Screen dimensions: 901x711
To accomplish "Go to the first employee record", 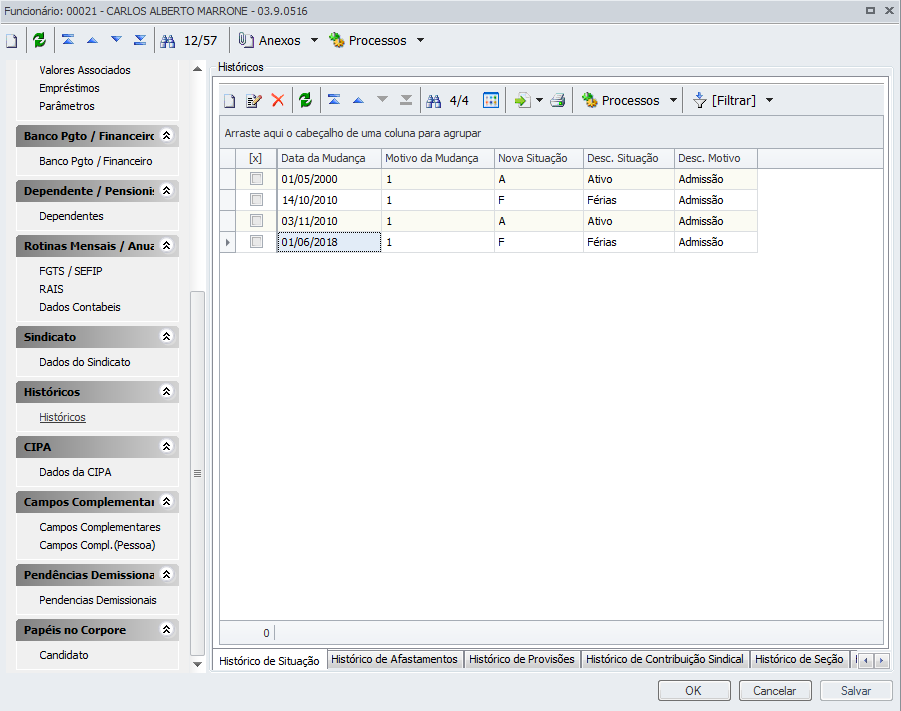I will click(68, 40).
